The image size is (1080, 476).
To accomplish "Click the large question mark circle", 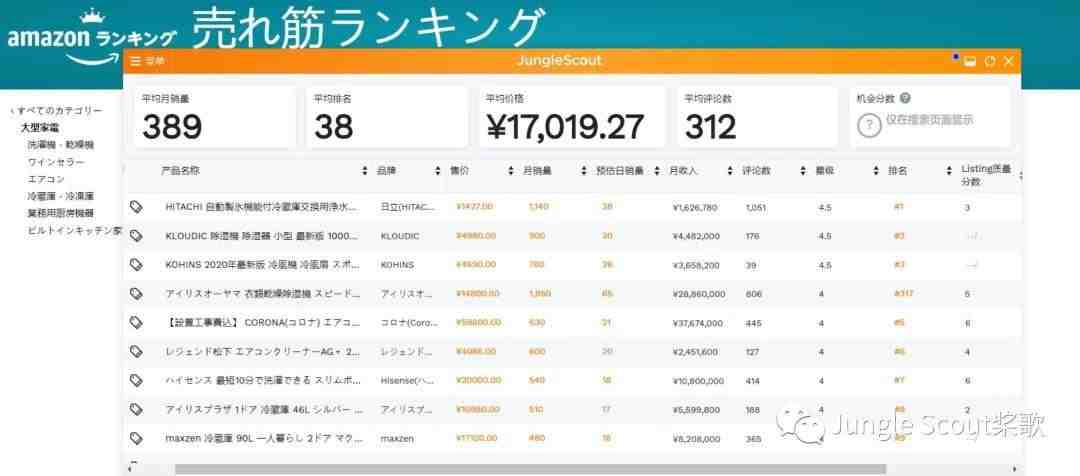I will coord(869,125).
